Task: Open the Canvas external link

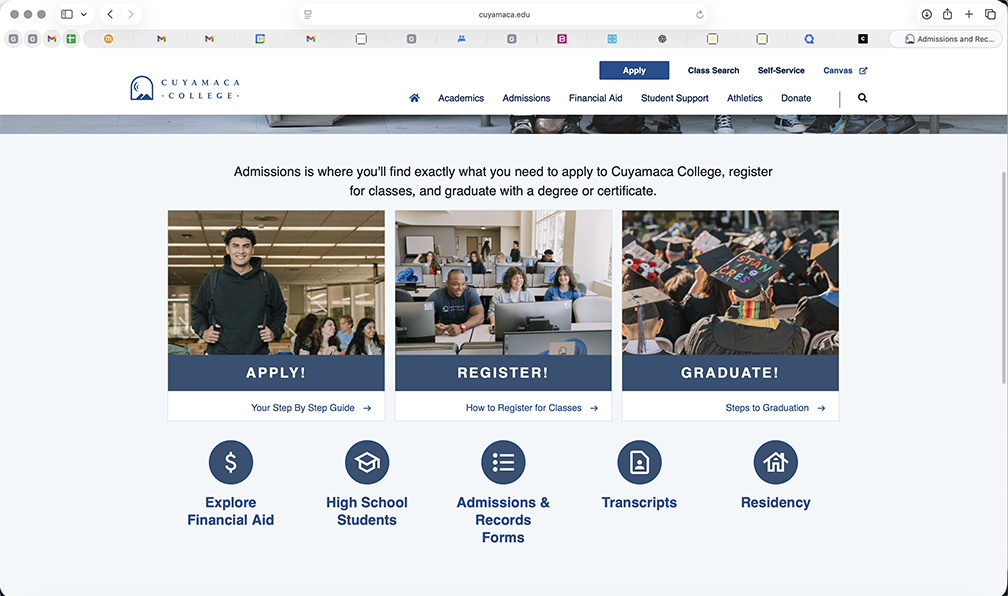Action: point(845,70)
